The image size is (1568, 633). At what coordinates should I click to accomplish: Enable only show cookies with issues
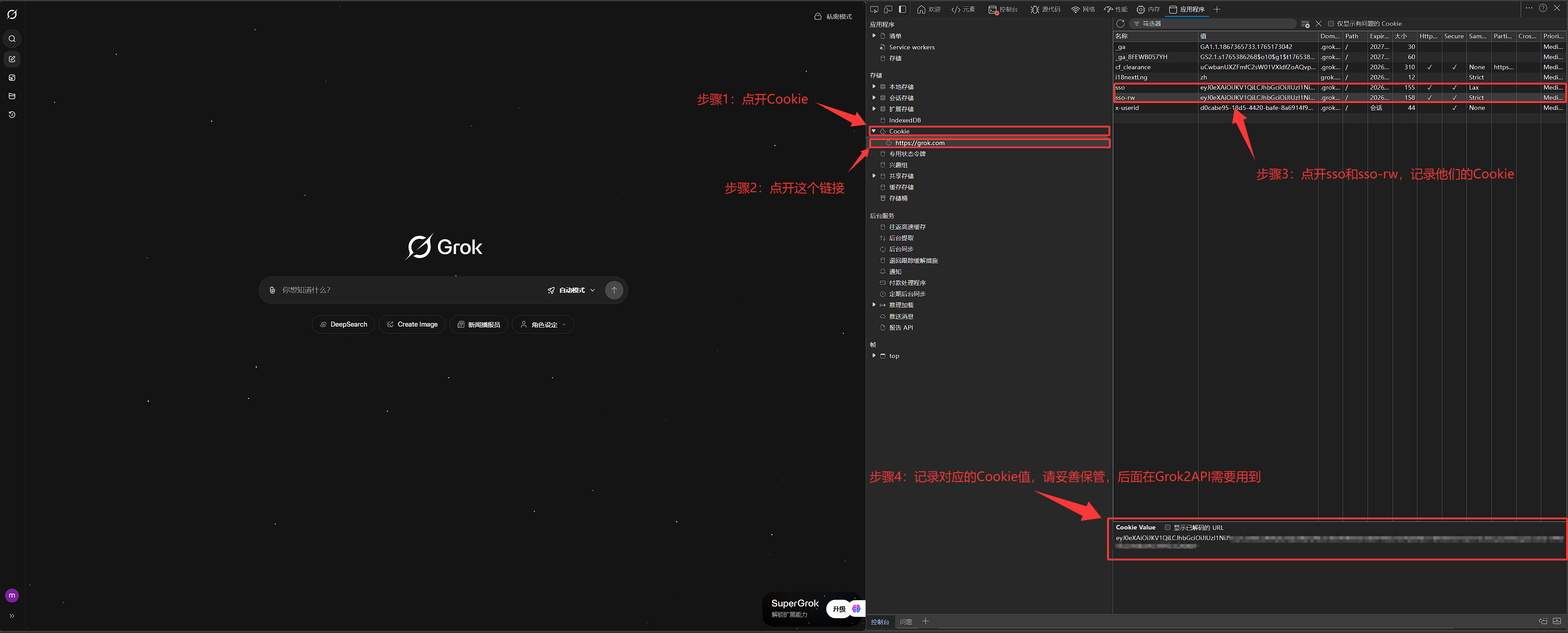coord(1331,24)
